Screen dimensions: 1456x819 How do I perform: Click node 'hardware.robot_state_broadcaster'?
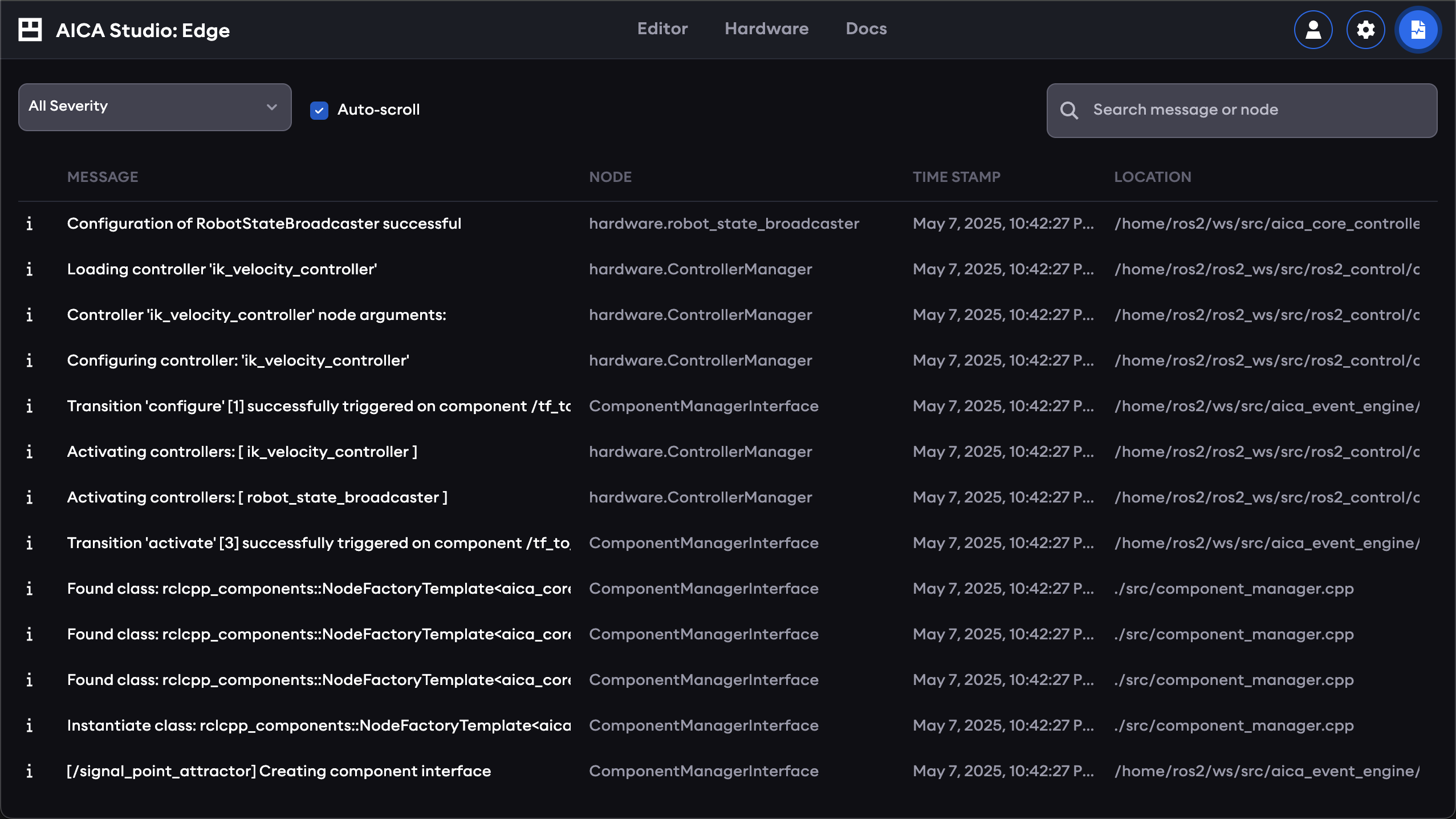pos(724,224)
